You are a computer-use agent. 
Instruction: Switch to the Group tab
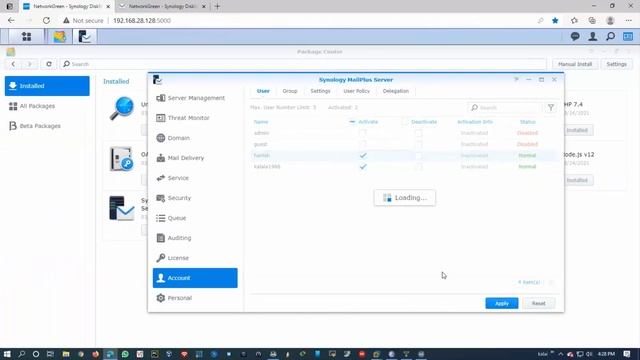[290, 91]
